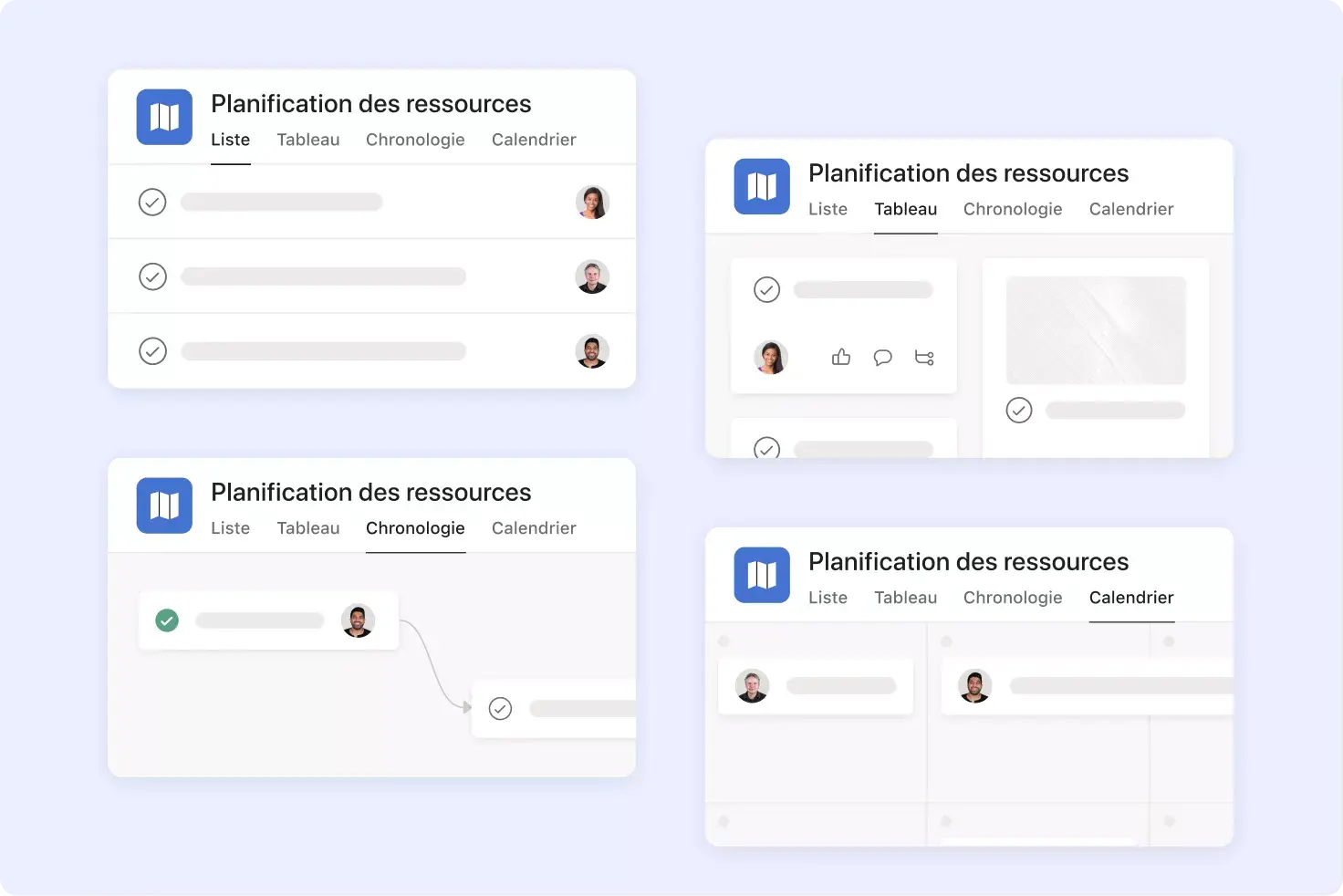Click the link icon next to the comment bubble
This screenshot has width=1343, height=896.
(x=924, y=358)
